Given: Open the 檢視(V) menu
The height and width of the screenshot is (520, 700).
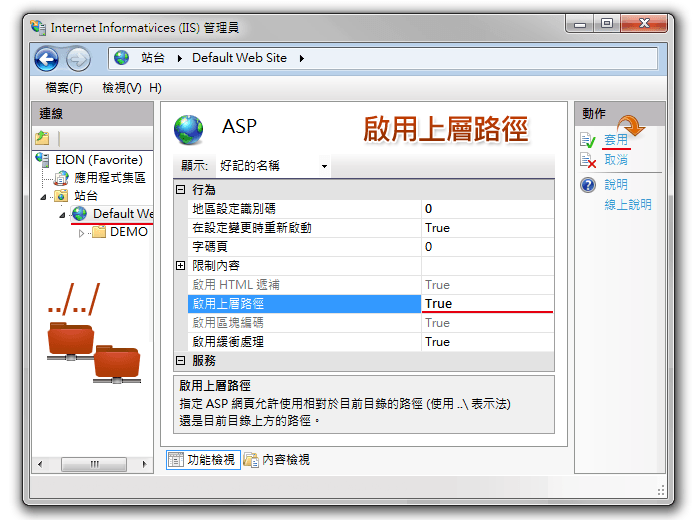Looking at the screenshot, I should pyautogui.click(x=122, y=88).
